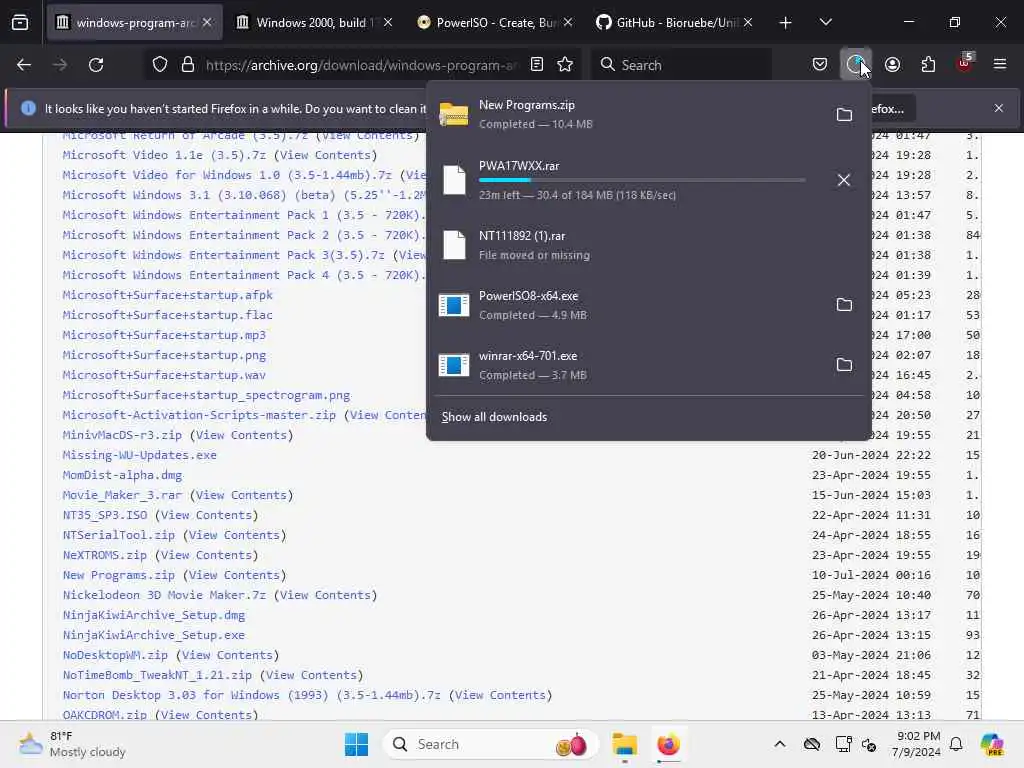Screen dimensions: 1024x768
Task: Open NinjaKiwiArchive_Setup.exe link
Action: [x=153, y=635]
